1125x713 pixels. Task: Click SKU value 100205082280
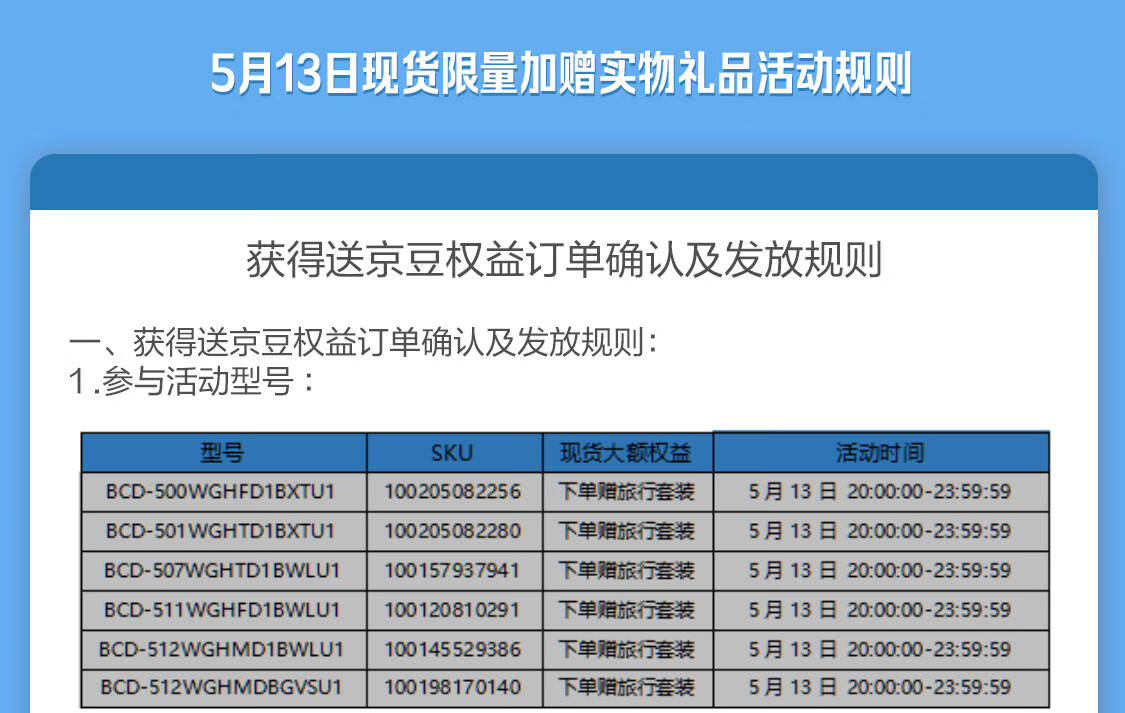[453, 531]
